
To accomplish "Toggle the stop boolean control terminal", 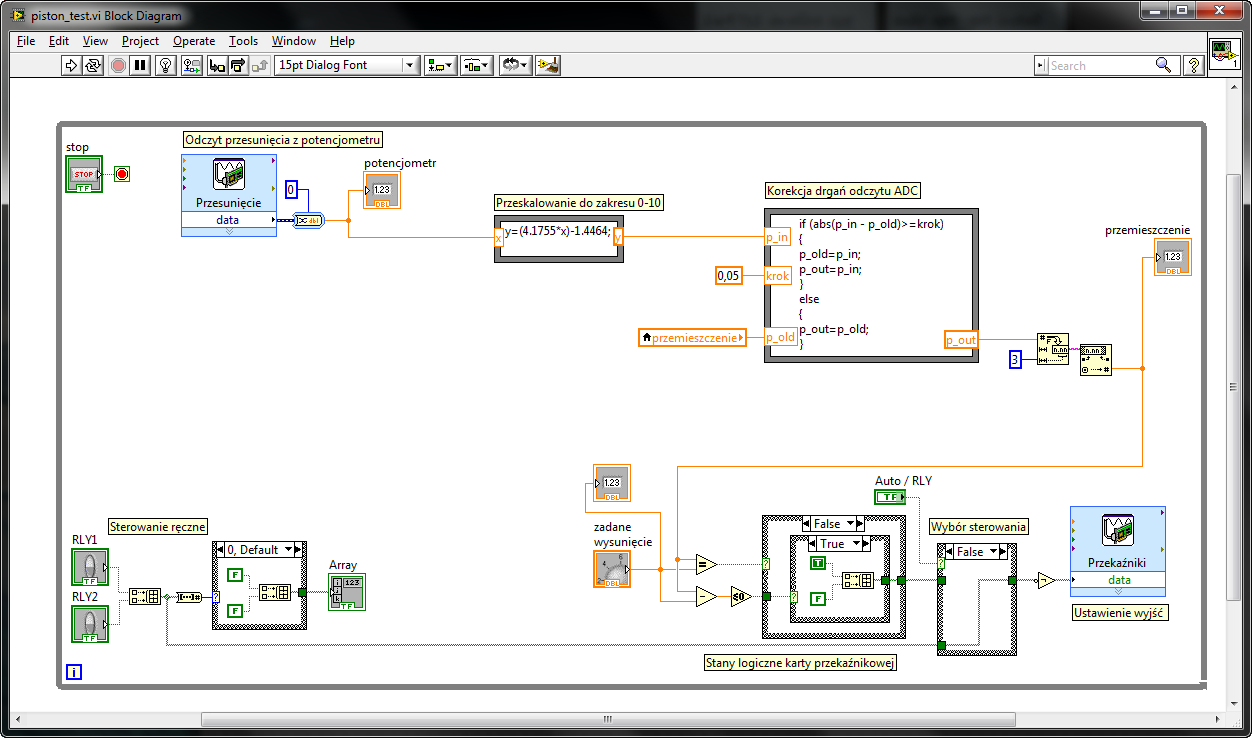I will [x=84, y=174].
